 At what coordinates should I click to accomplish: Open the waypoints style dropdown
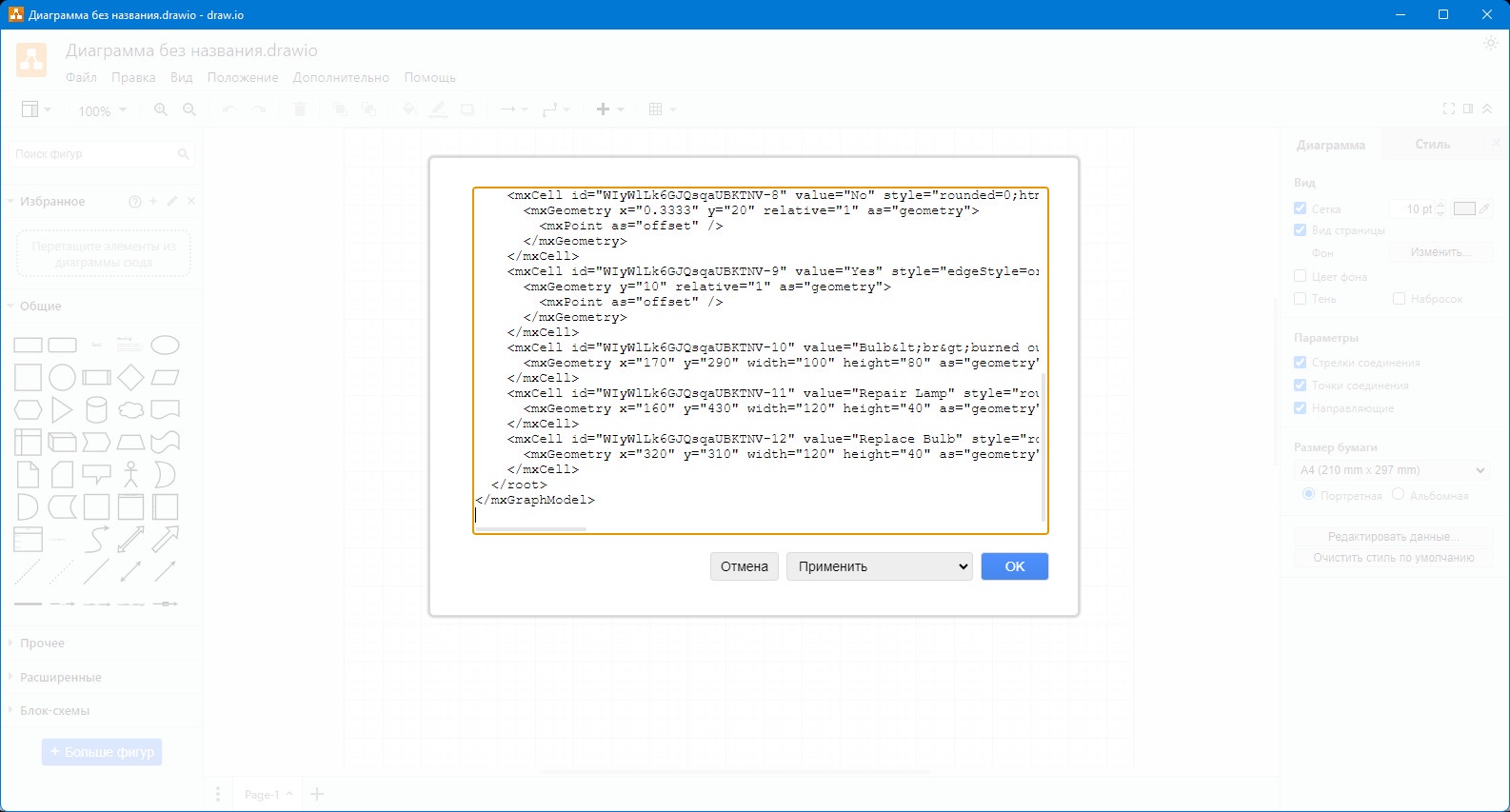coord(556,109)
